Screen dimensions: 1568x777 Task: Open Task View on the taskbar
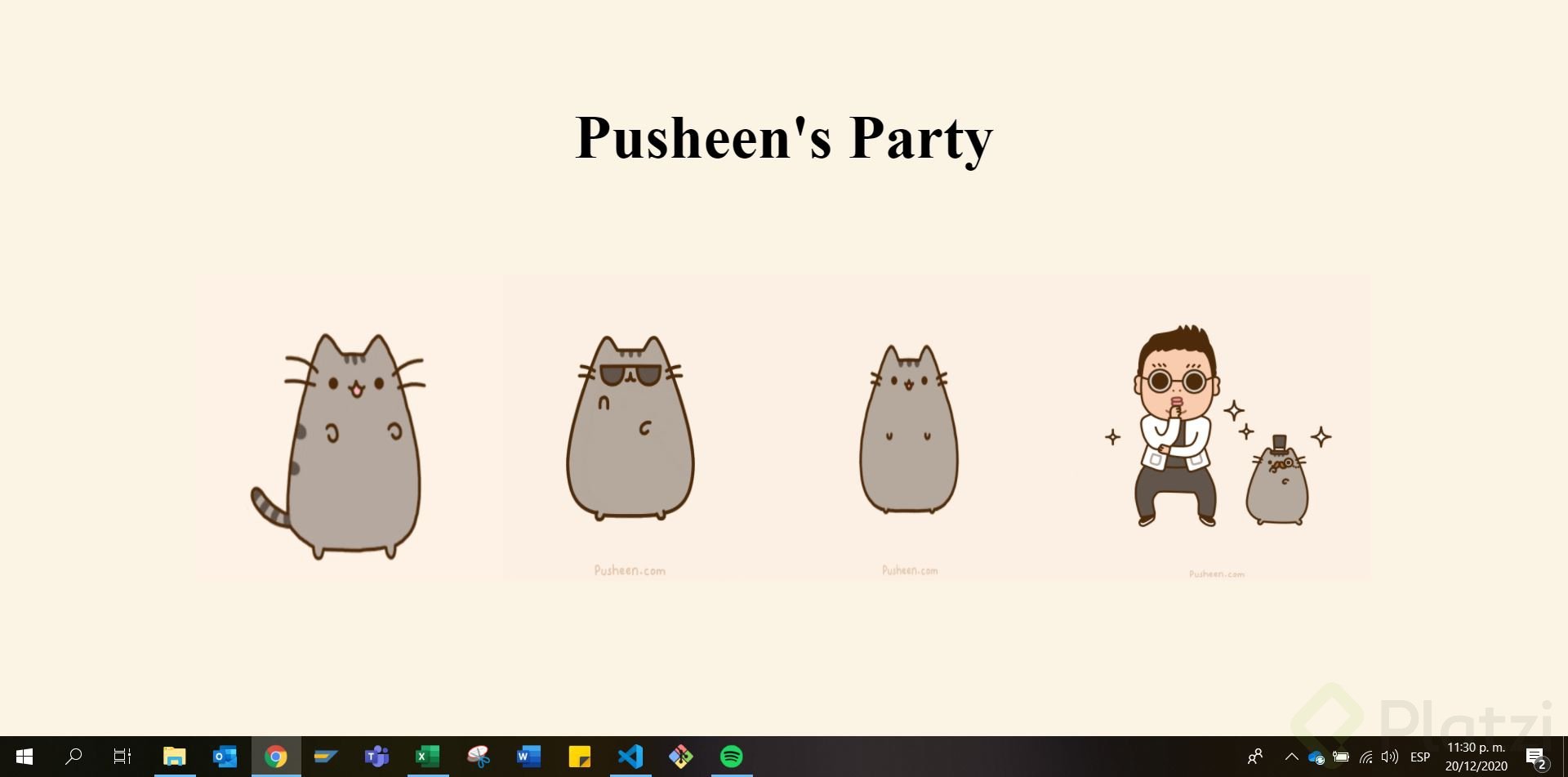click(x=122, y=757)
